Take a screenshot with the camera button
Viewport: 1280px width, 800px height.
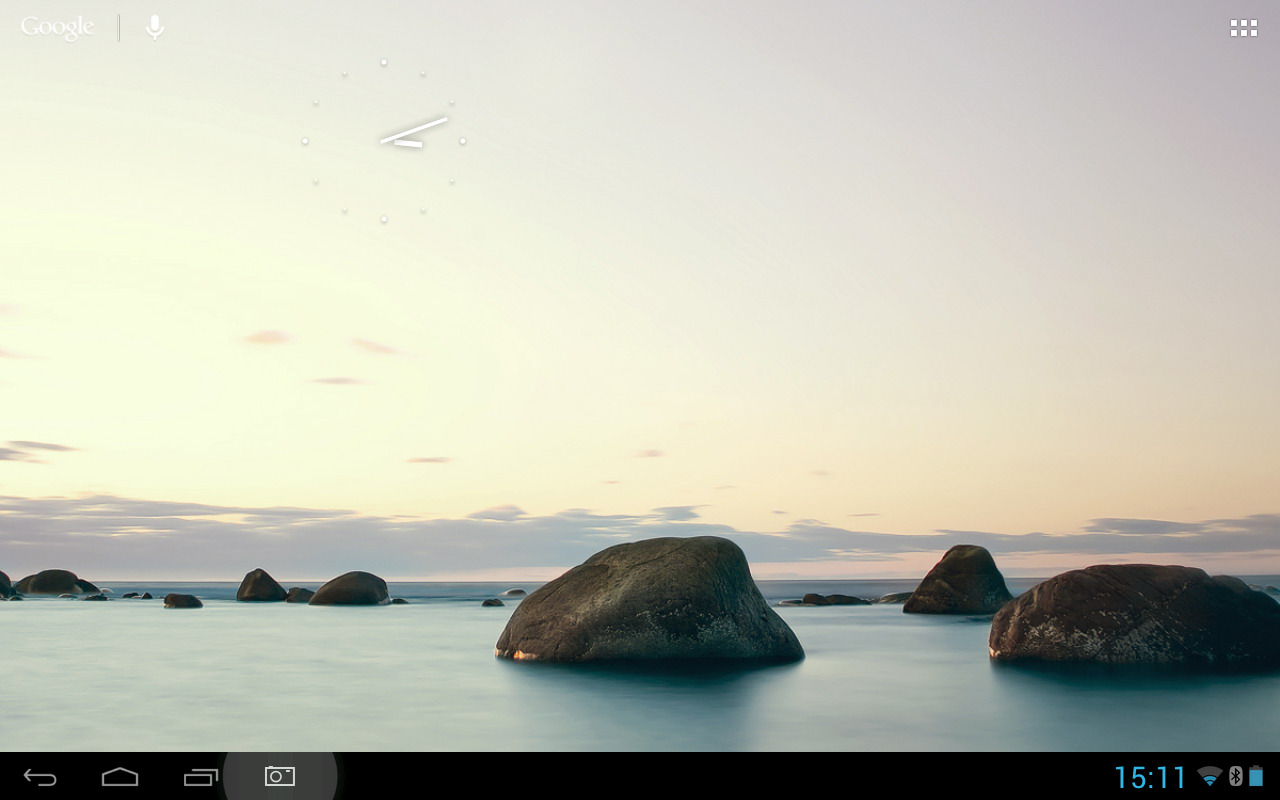(280, 776)
